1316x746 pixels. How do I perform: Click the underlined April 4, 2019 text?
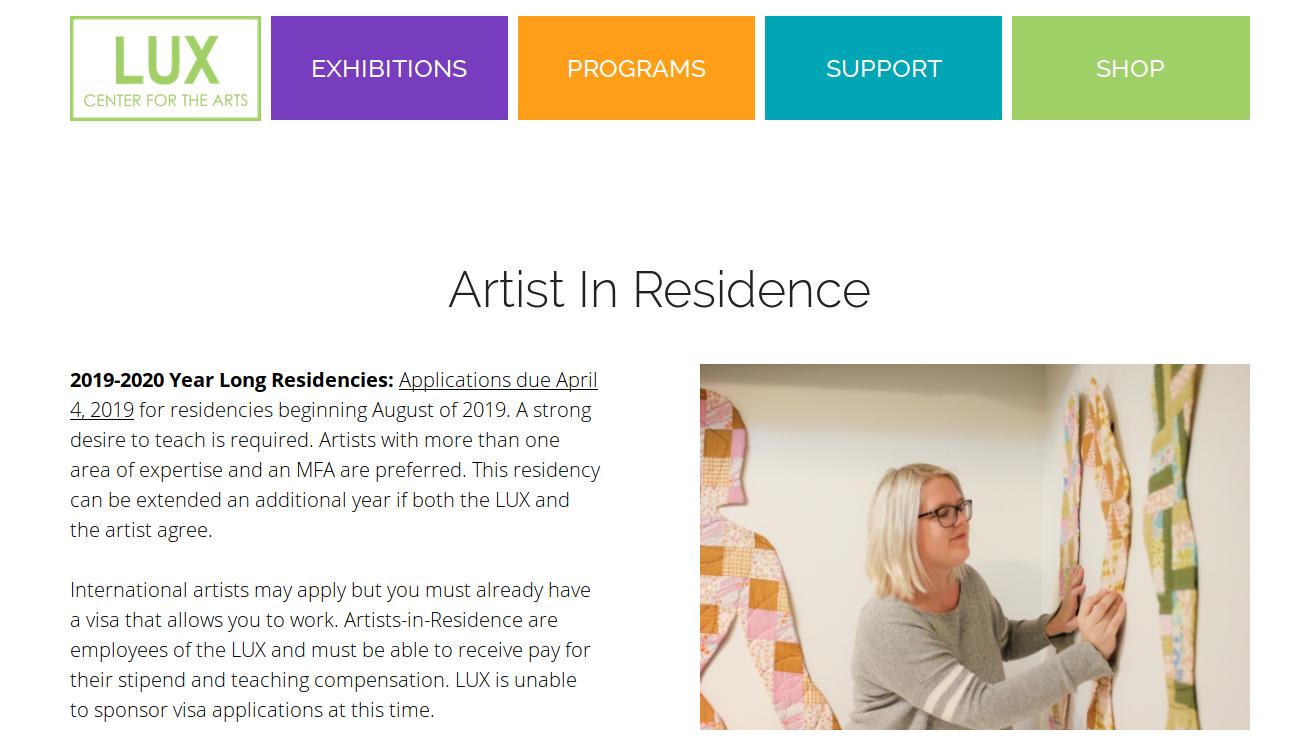(x=101, y=410)
